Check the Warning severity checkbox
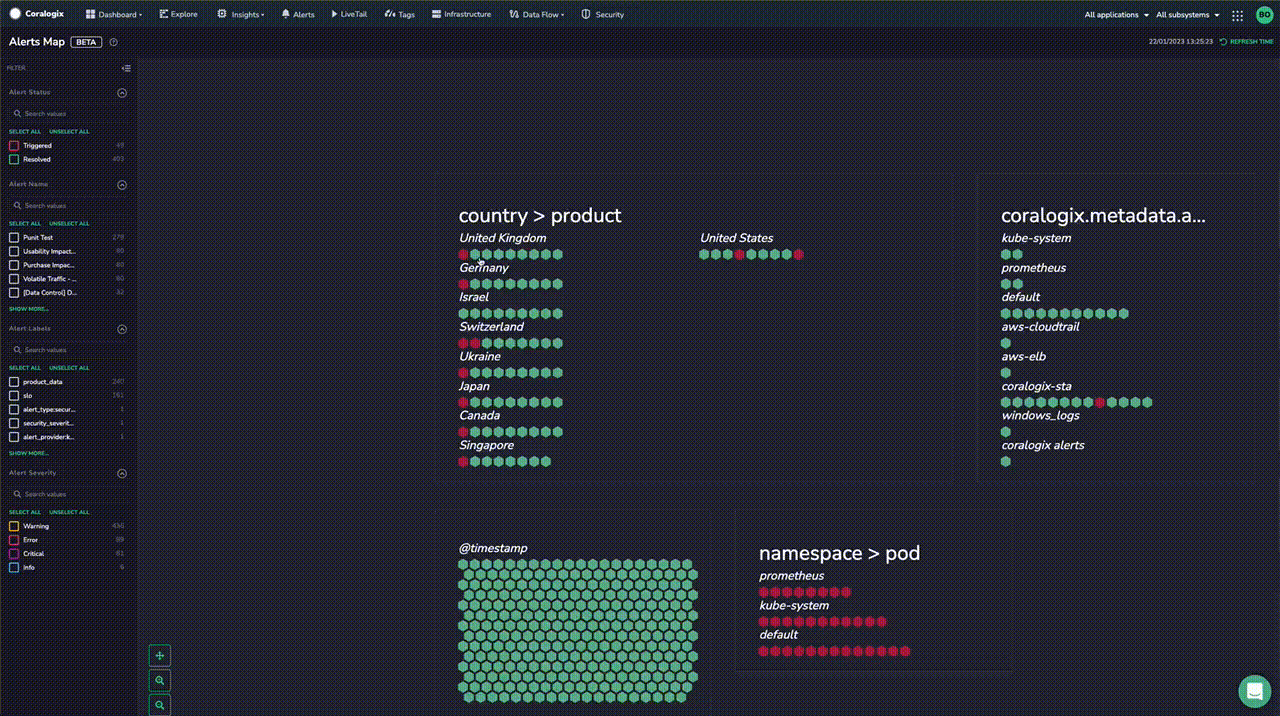This screenshot has width=1280, height=716. pyautogui.click(x=14, y=526)
